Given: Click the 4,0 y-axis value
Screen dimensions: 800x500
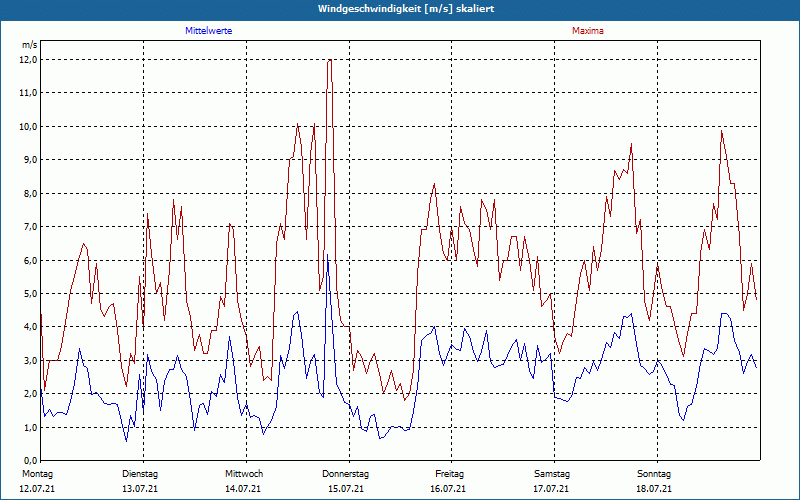Looking at the screenshot, I should click(x=31, y=327).
